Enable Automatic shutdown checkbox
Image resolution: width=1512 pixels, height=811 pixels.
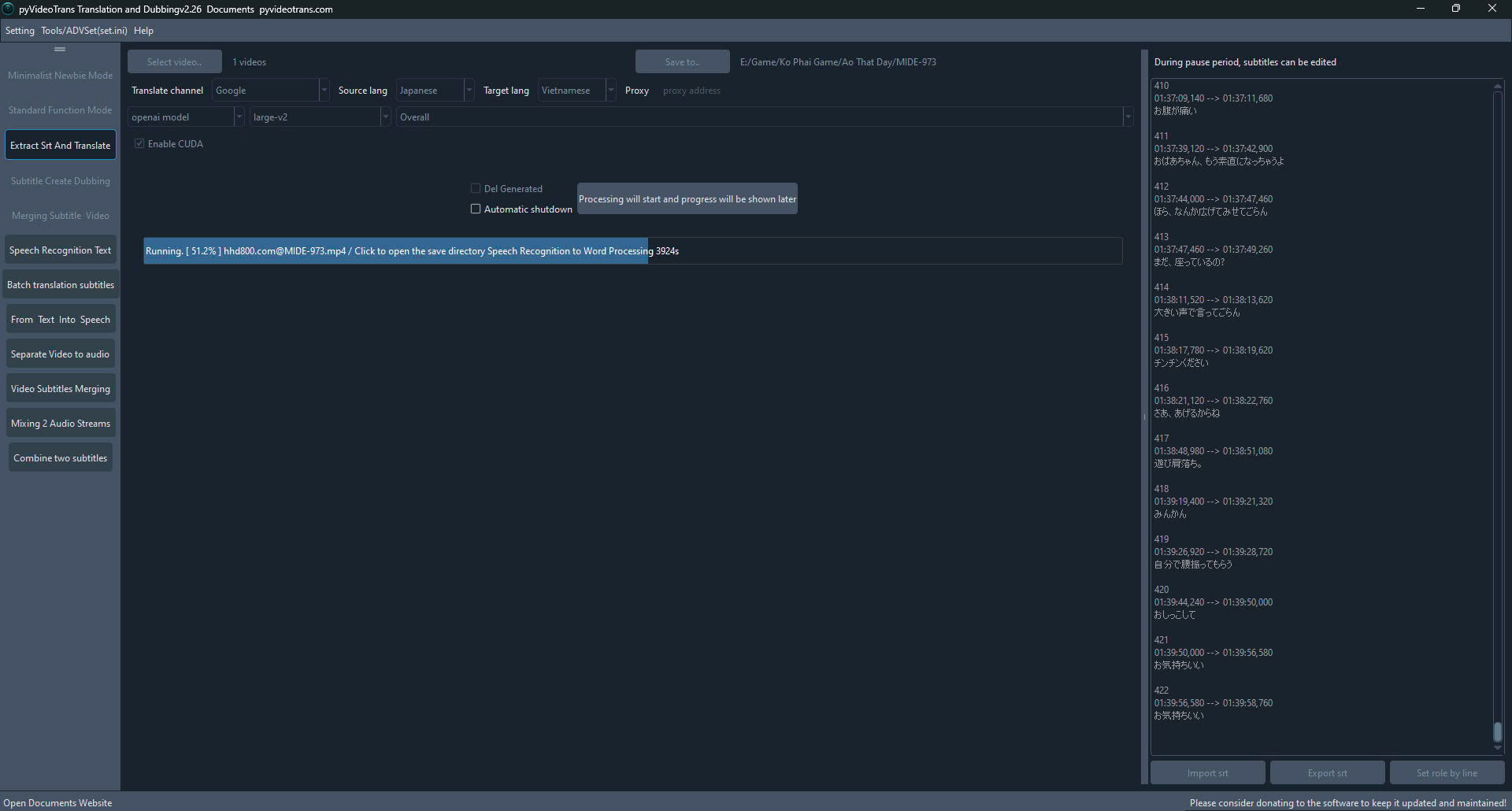476,209
